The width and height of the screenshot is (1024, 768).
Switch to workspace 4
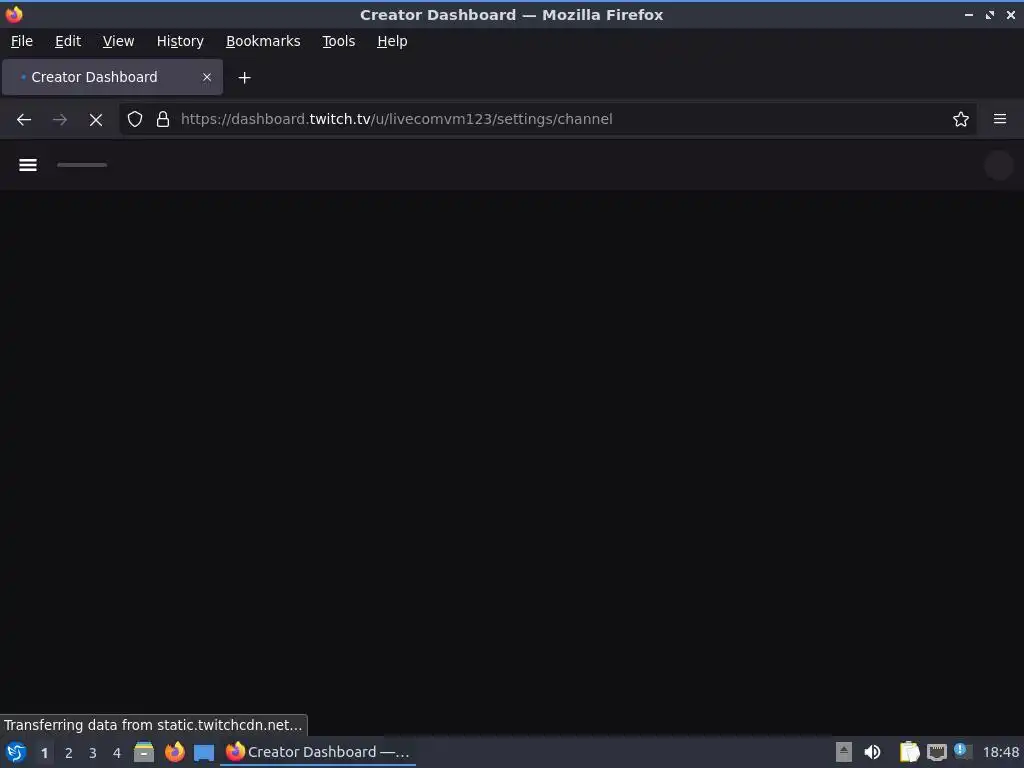(x=117, y=753)
